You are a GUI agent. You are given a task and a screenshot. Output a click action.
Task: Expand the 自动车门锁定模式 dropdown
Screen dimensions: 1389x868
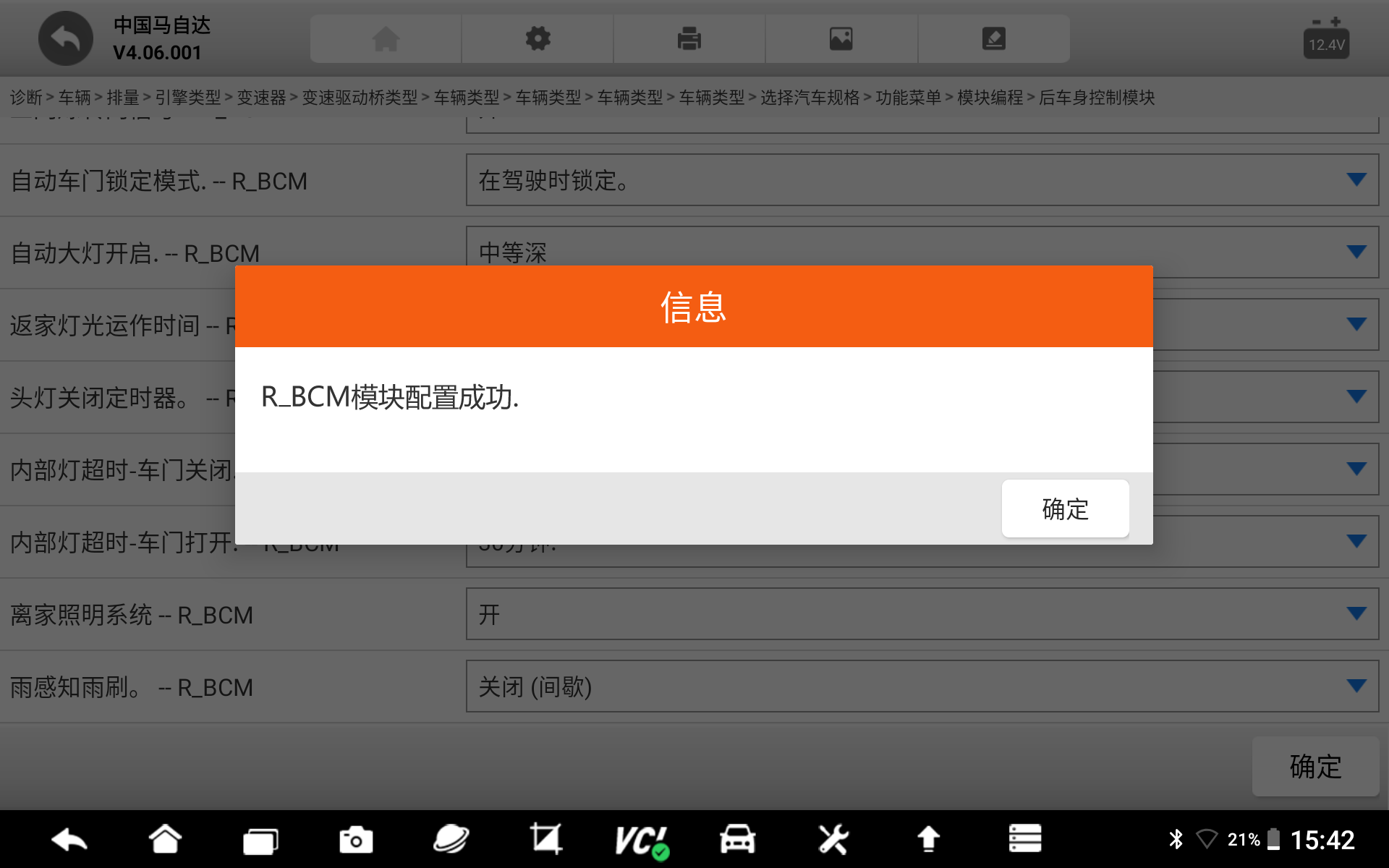(x=1356, y=179)
